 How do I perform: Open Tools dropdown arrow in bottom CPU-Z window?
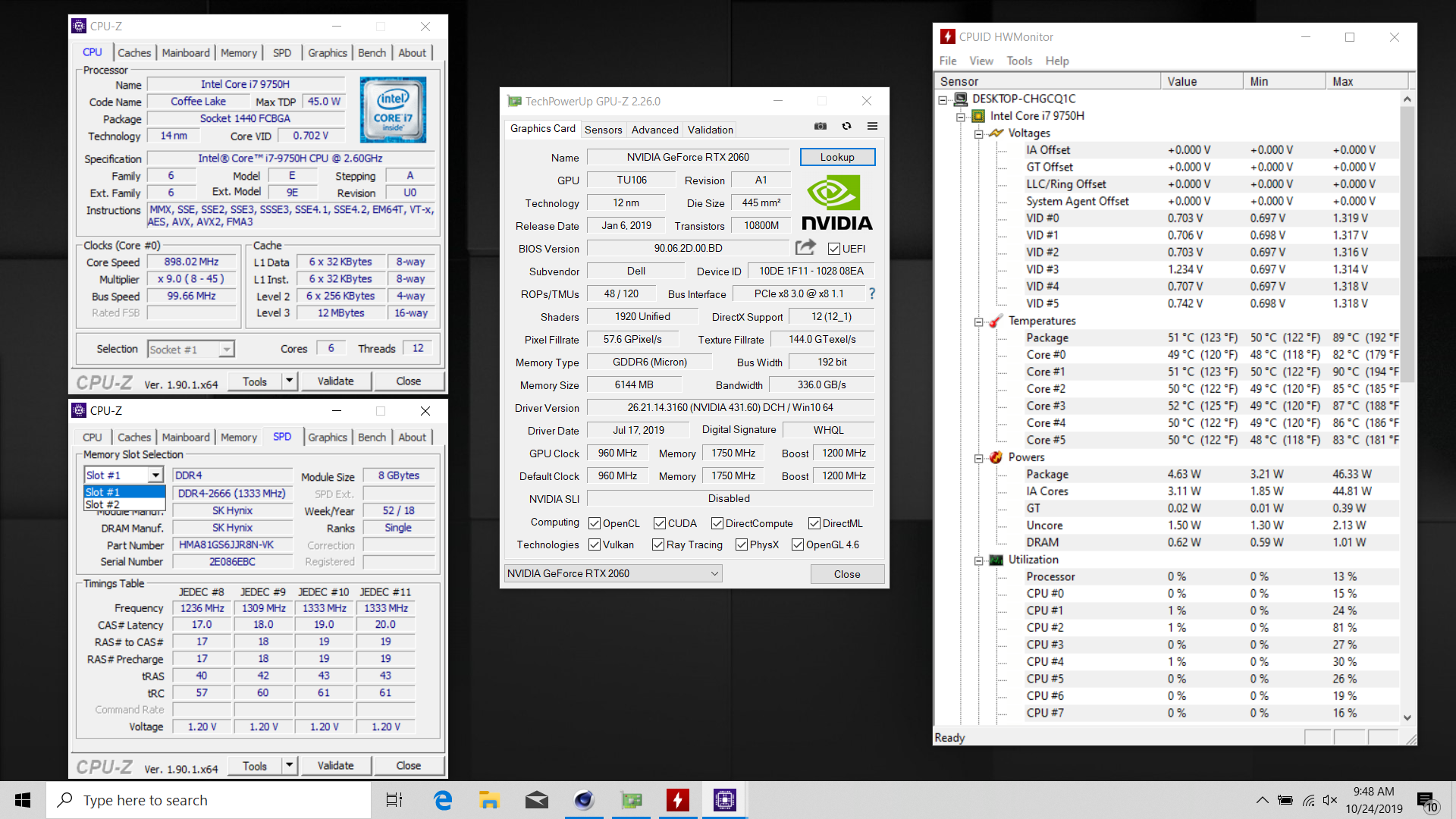point(289,765)
